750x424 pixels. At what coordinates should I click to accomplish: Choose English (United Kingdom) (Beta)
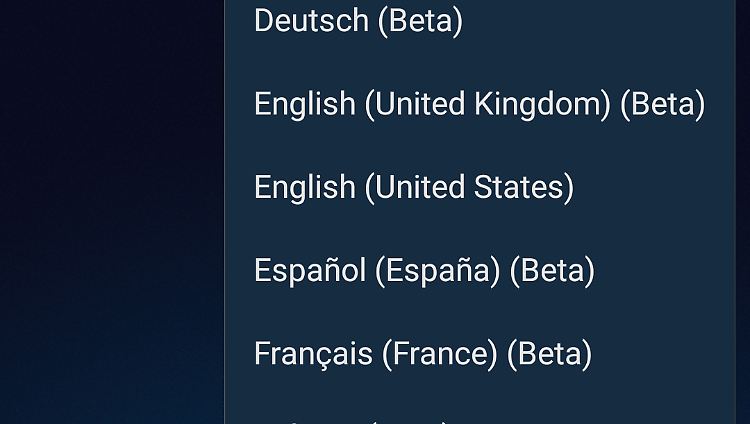479,104
